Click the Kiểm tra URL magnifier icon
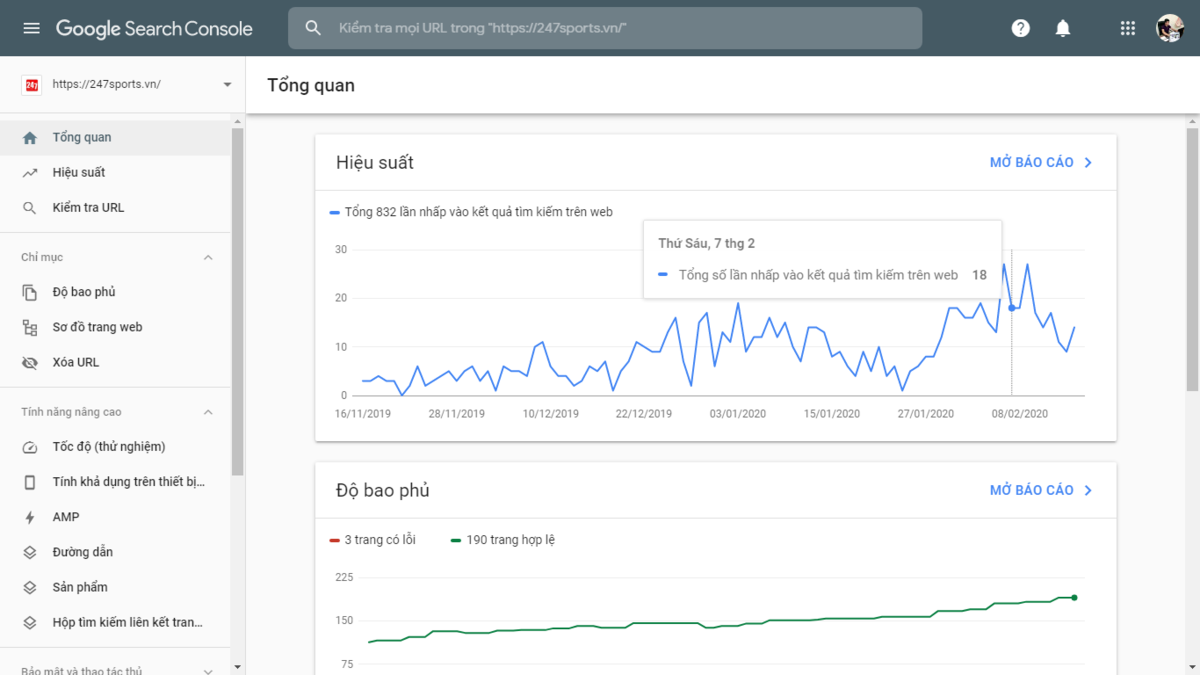1200x675 pixels. (x=30, y=208)
